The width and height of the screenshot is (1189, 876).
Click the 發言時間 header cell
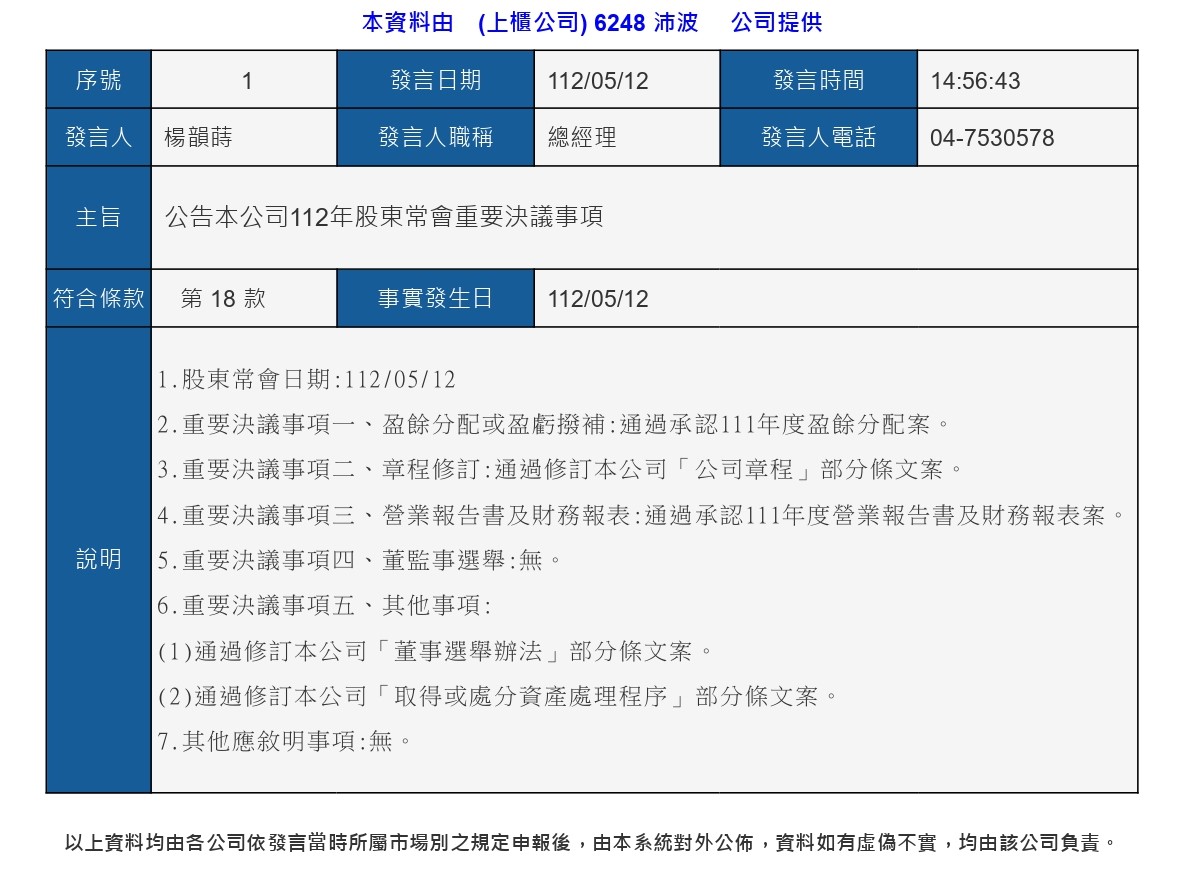point(819,80)
